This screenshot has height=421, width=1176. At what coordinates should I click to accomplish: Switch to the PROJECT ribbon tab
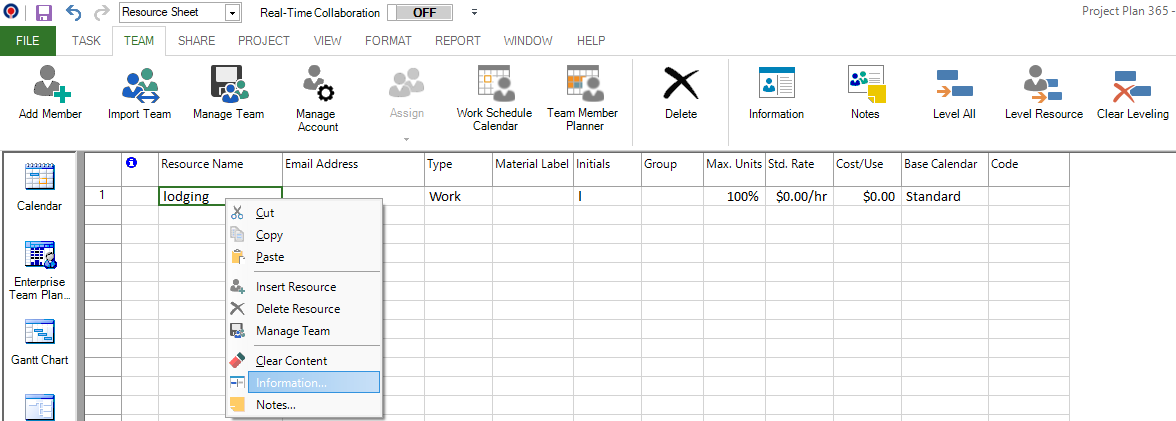pyautogui.click(x=264, y=41)
